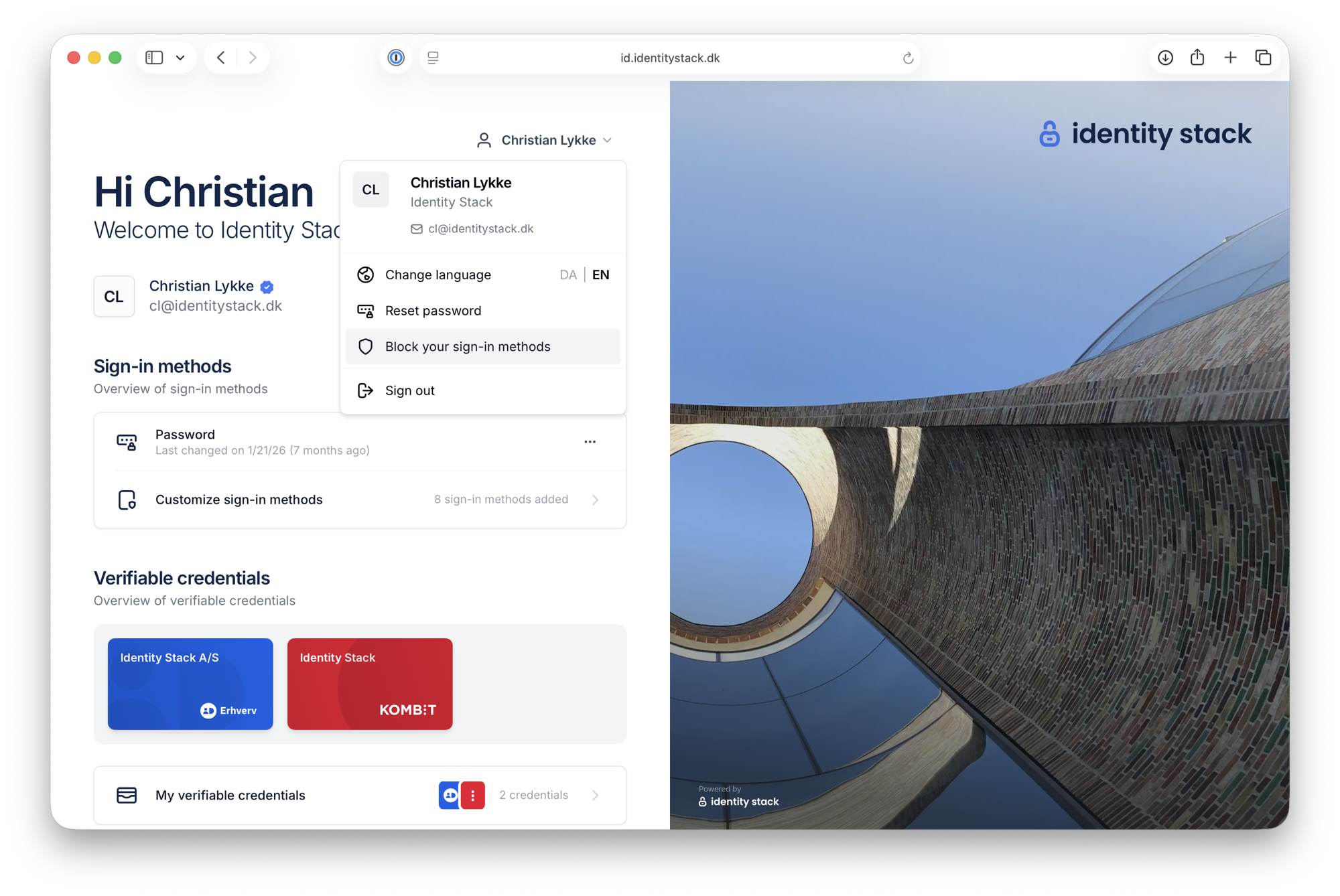Screen dimensions: 1340x896
Task: Click the '8 sign-in methods added' text
Action: coord(501,500)
